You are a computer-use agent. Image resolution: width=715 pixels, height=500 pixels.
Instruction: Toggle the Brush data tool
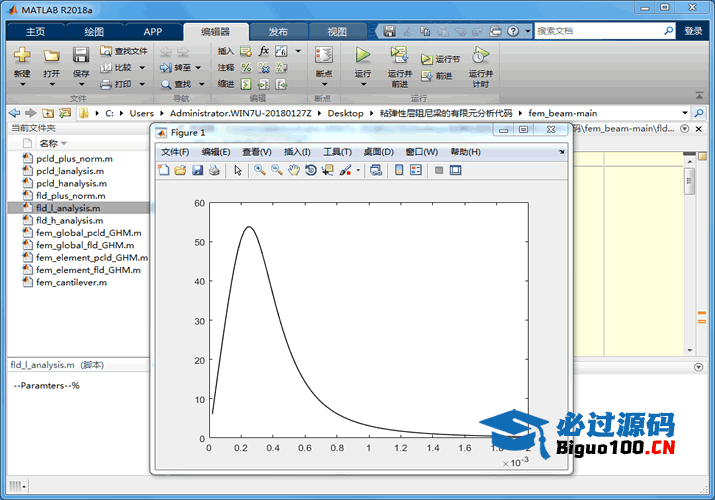point(345,170)
